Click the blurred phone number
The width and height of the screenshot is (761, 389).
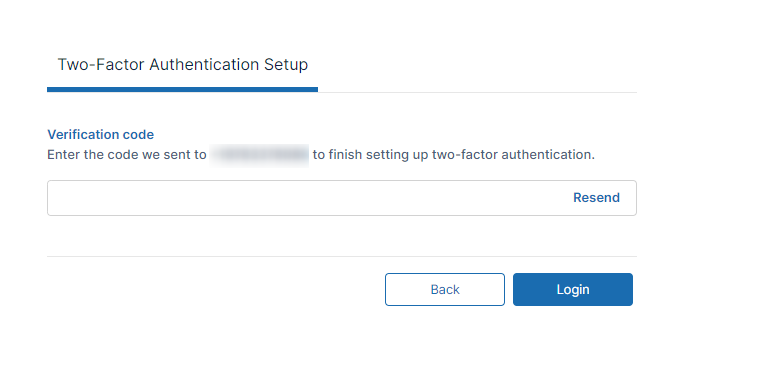tap(259, 155)
